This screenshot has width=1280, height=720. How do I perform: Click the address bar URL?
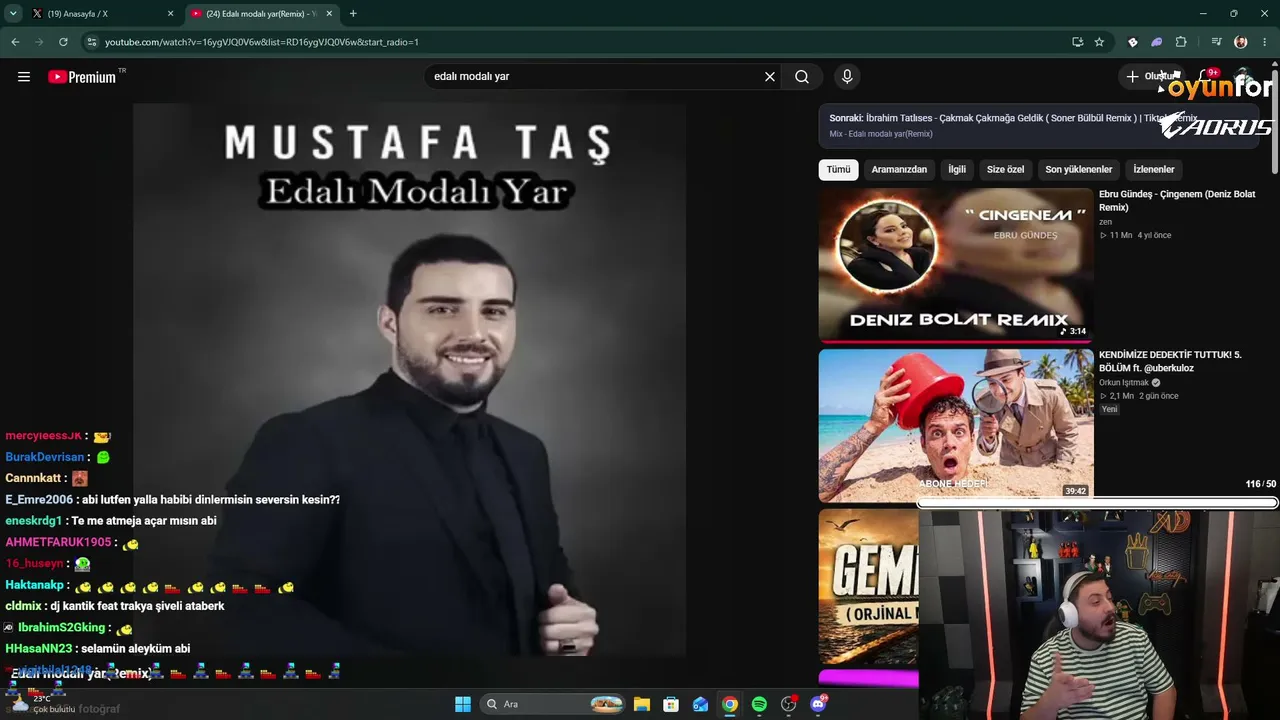tap(262, 42)
